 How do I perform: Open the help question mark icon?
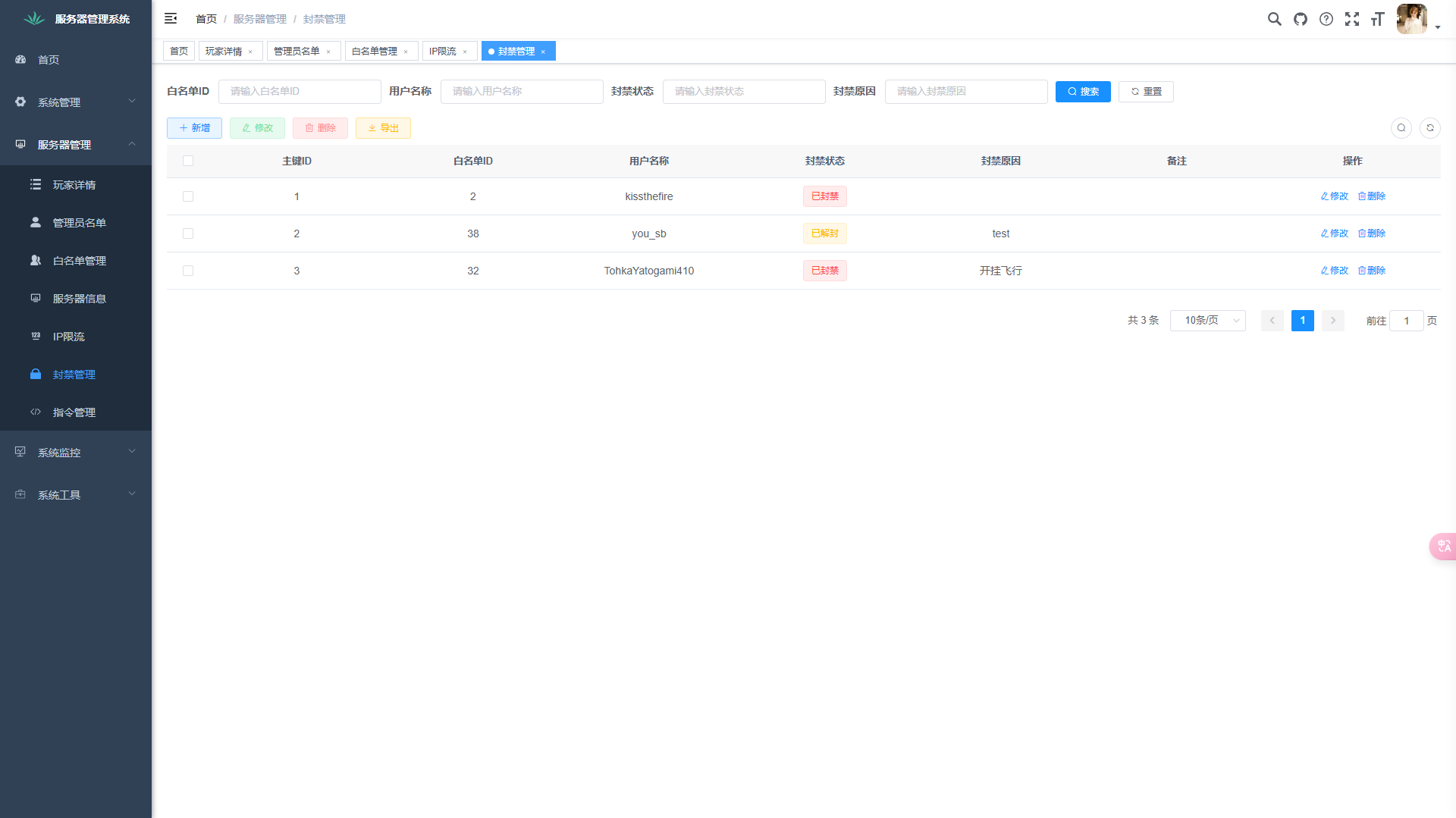tap(1326, 19)
